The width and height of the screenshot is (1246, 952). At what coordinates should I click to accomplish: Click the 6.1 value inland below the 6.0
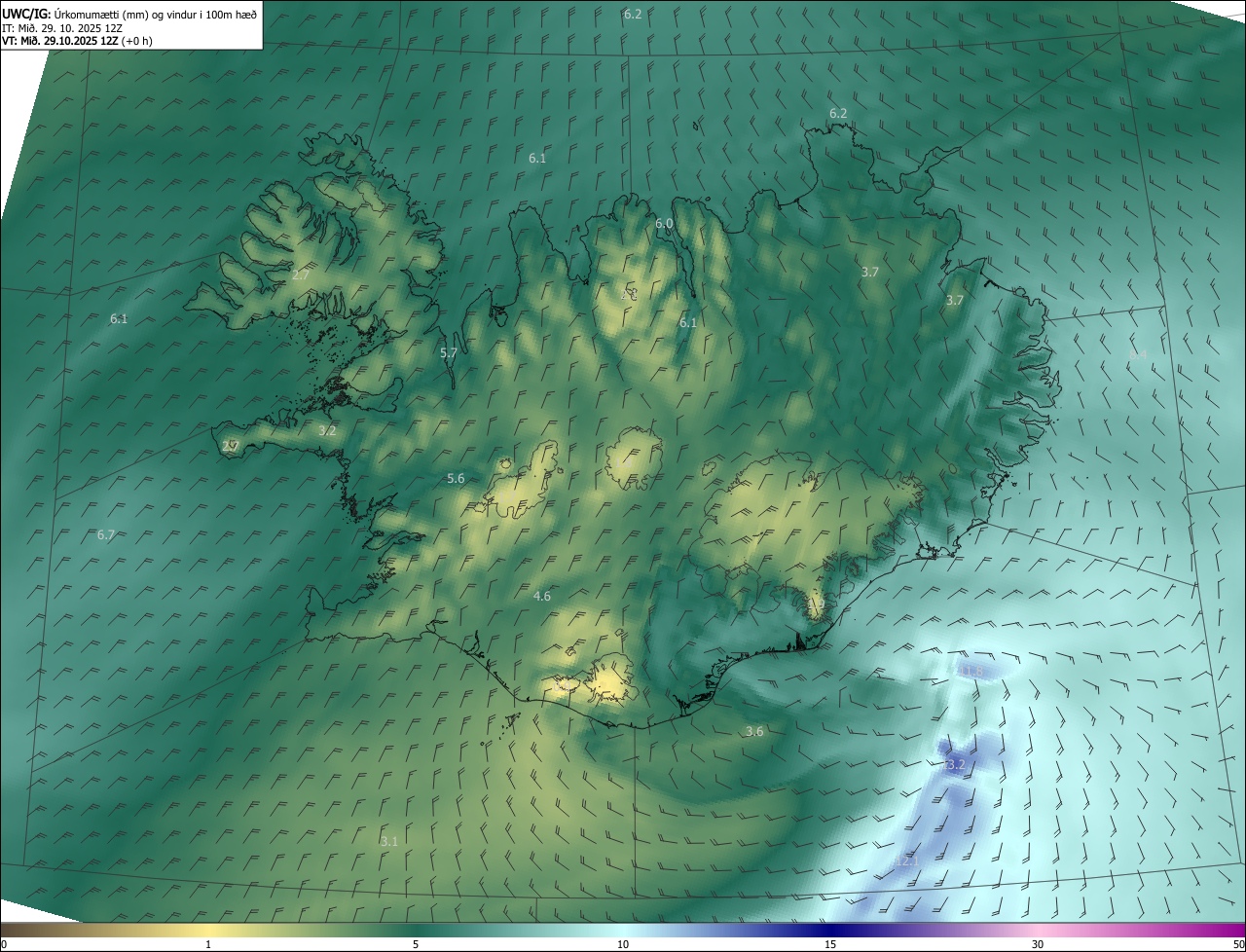(x=688, y=322)
